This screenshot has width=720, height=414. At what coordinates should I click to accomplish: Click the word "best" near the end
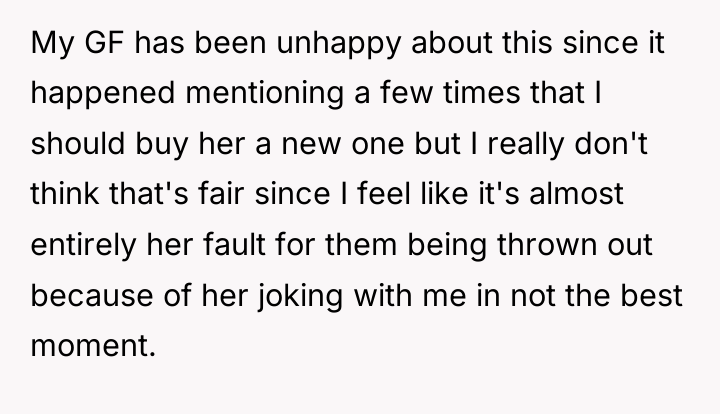point(652,295)
